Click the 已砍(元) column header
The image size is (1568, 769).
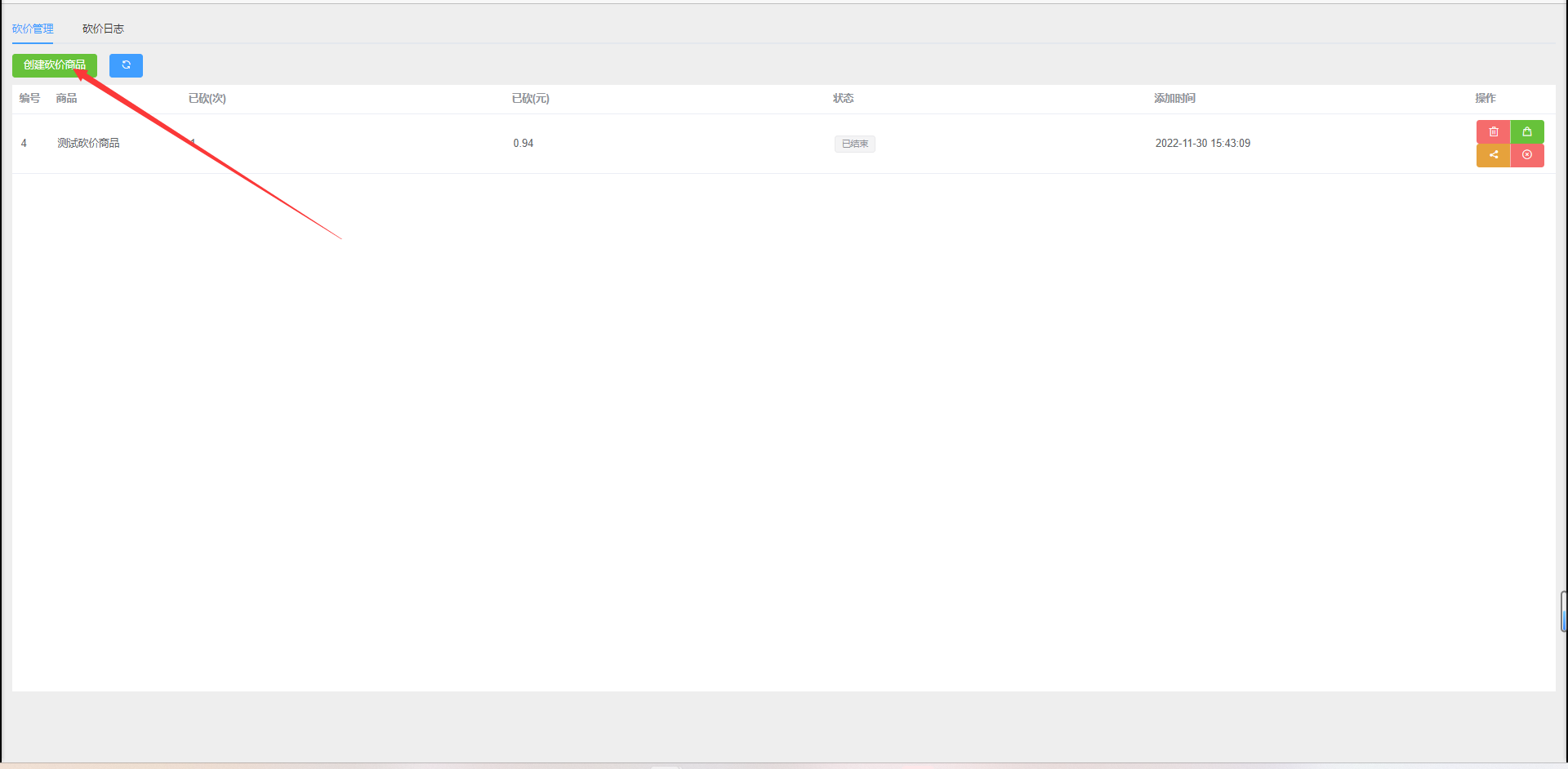click(x=530, y=98)
